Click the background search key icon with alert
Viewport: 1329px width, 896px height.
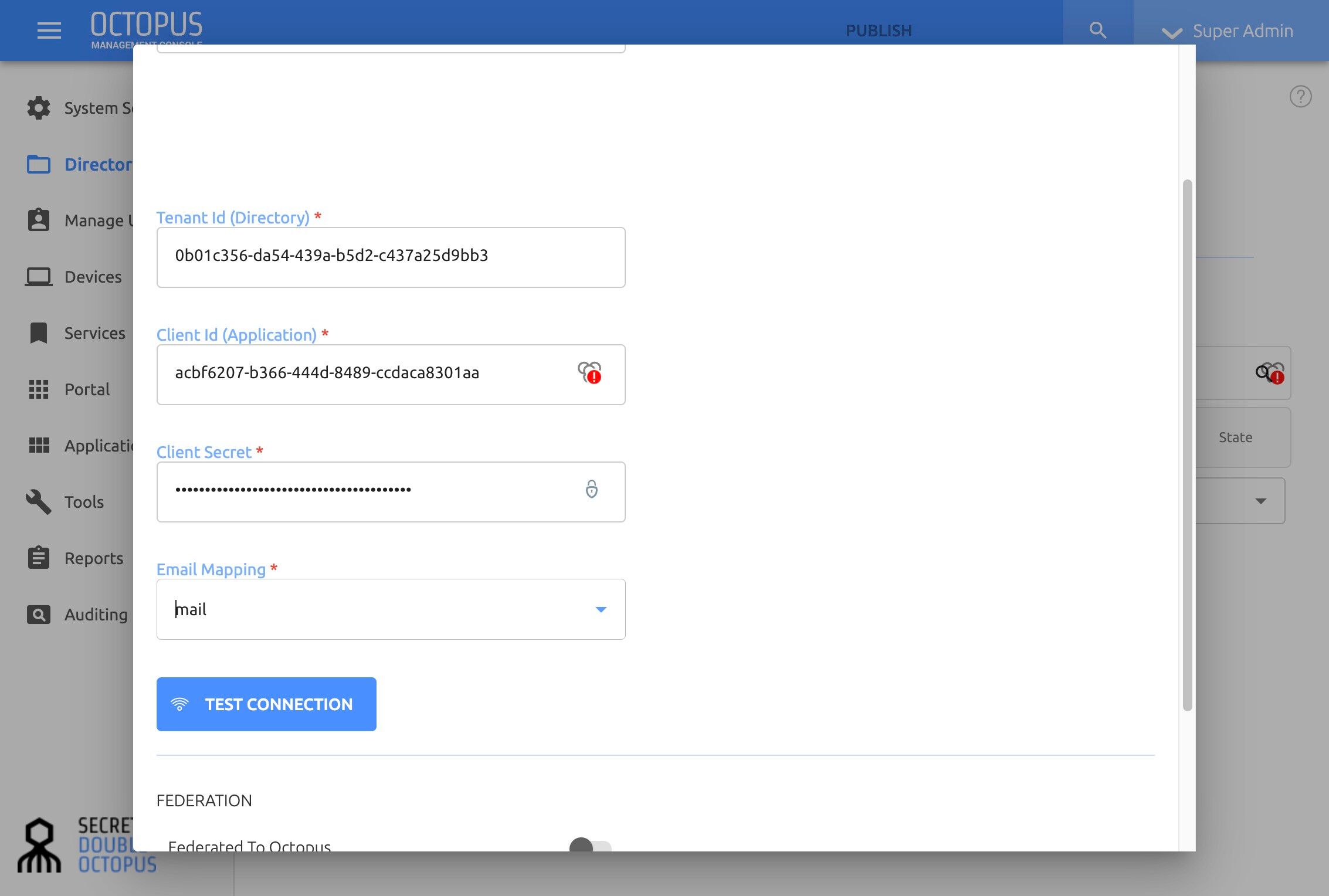(x=1270, y=373)
